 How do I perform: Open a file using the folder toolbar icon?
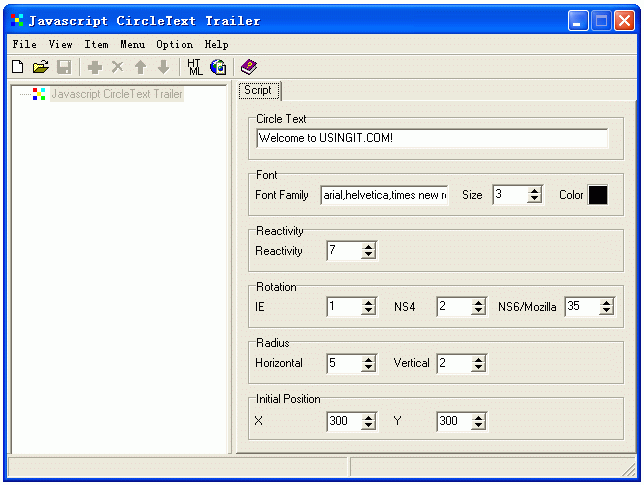[x=41, y=67]
